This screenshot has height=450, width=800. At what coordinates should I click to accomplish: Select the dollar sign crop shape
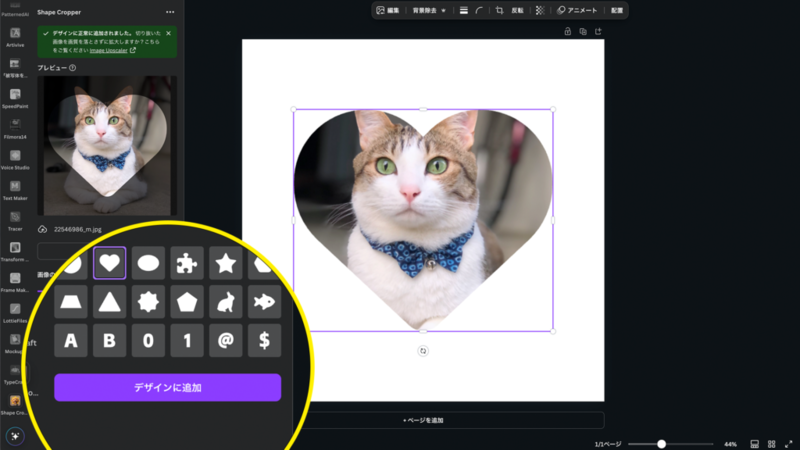(x=264, y=340)
